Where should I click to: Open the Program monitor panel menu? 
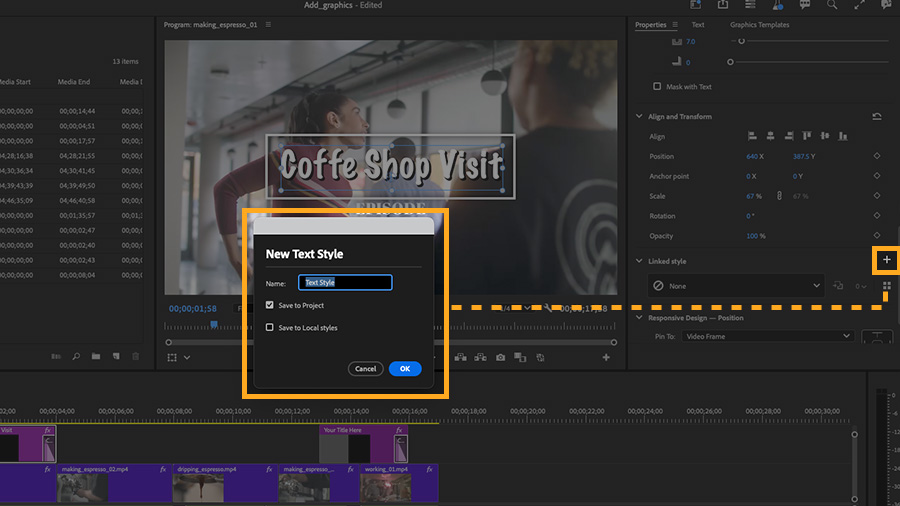click(x=268, y=25)
